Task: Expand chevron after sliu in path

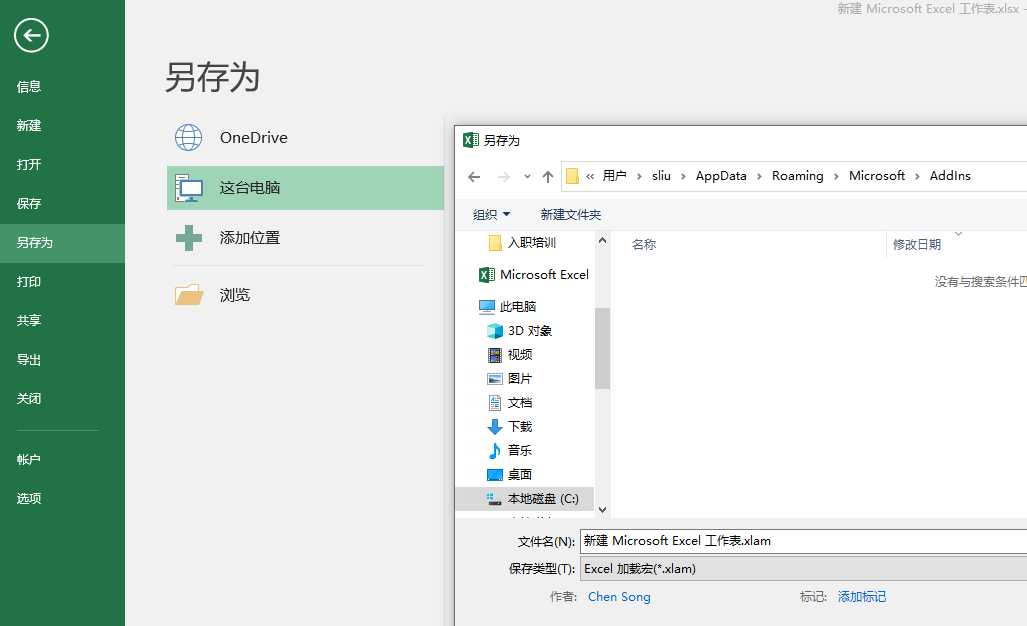Action: click(x=683, y=176)
